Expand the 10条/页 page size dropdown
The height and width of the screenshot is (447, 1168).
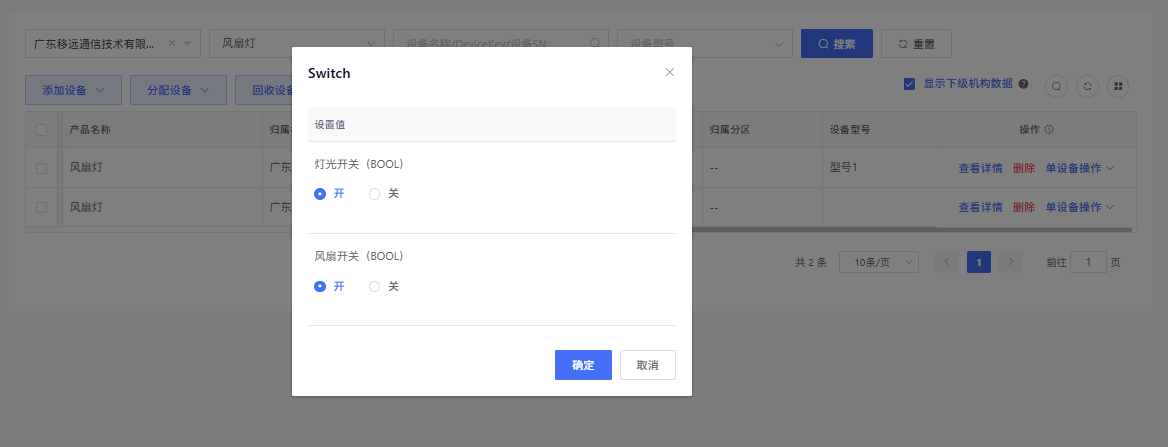point(878,262)
